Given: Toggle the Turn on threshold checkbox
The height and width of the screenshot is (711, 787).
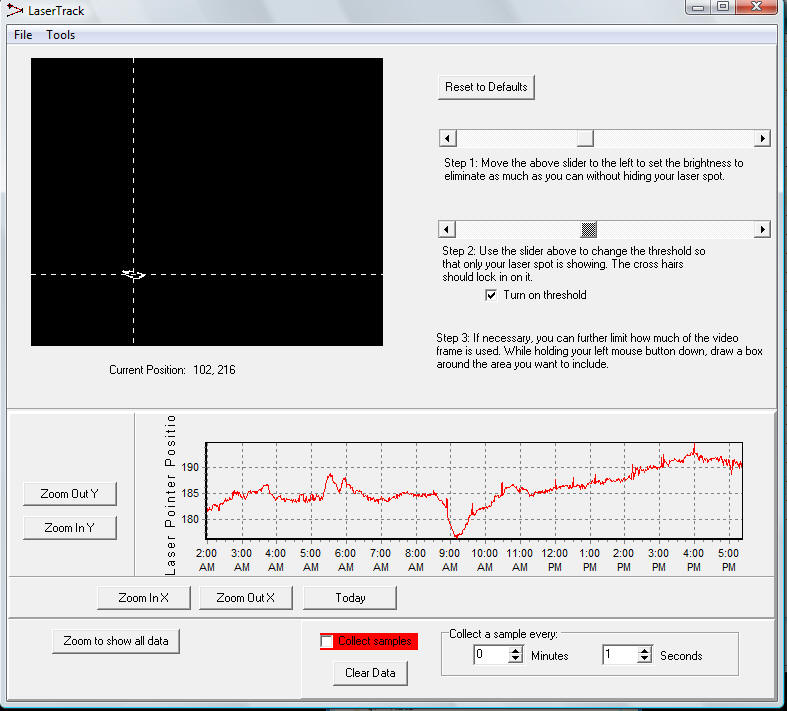Looking at the screenshot, I should 491,295.
